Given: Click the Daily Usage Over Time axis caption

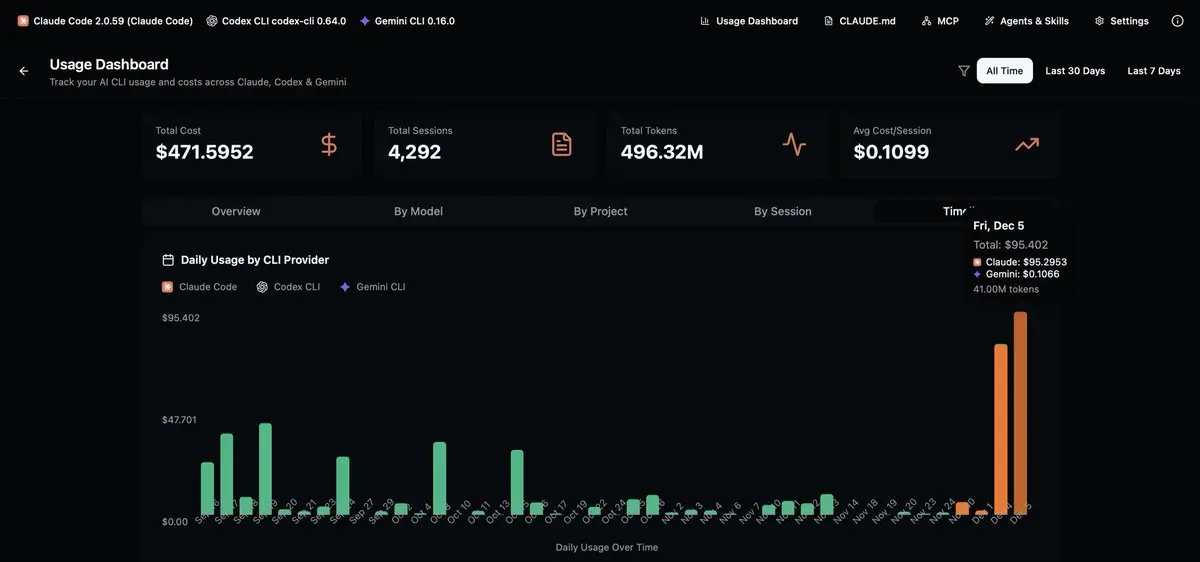Looking at the screenshot, I should [x=607, y=547].
